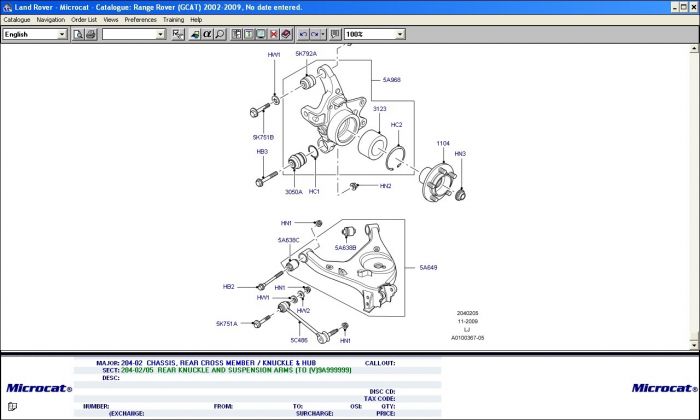
Task: Open the small arrow next to redo
Action: (x=323, y=34)
